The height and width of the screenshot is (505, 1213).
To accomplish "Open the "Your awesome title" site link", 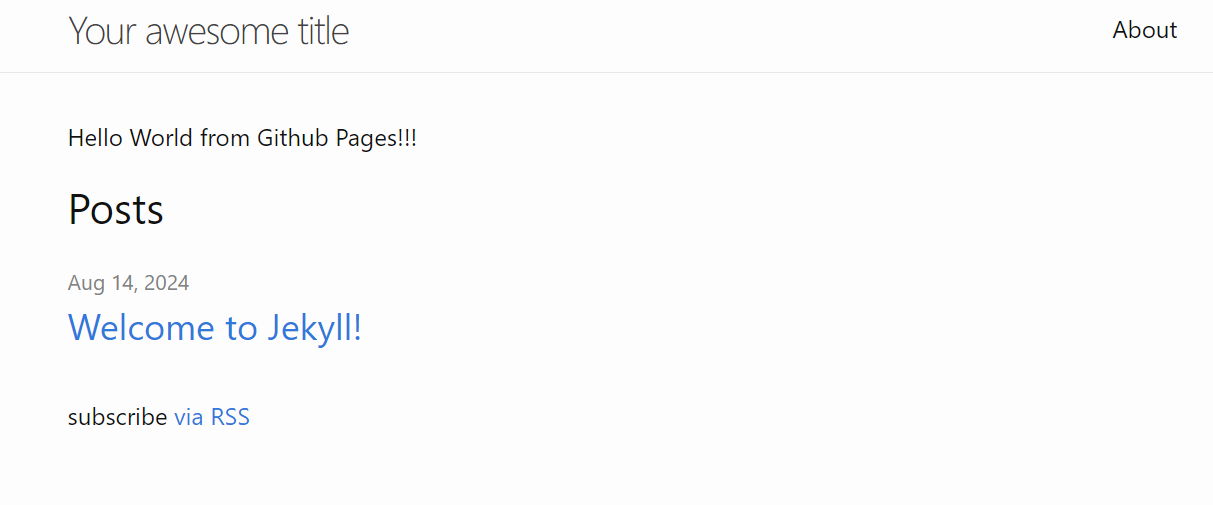I will [208, 31].
